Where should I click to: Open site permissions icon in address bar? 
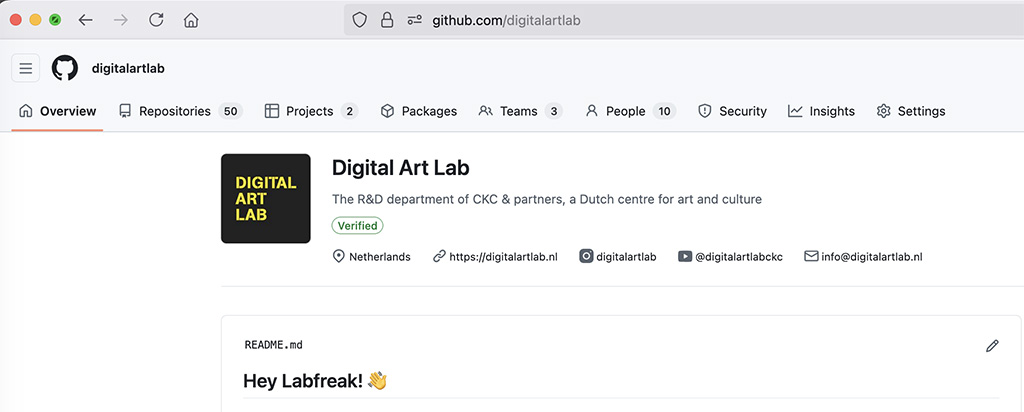[414, 20]
